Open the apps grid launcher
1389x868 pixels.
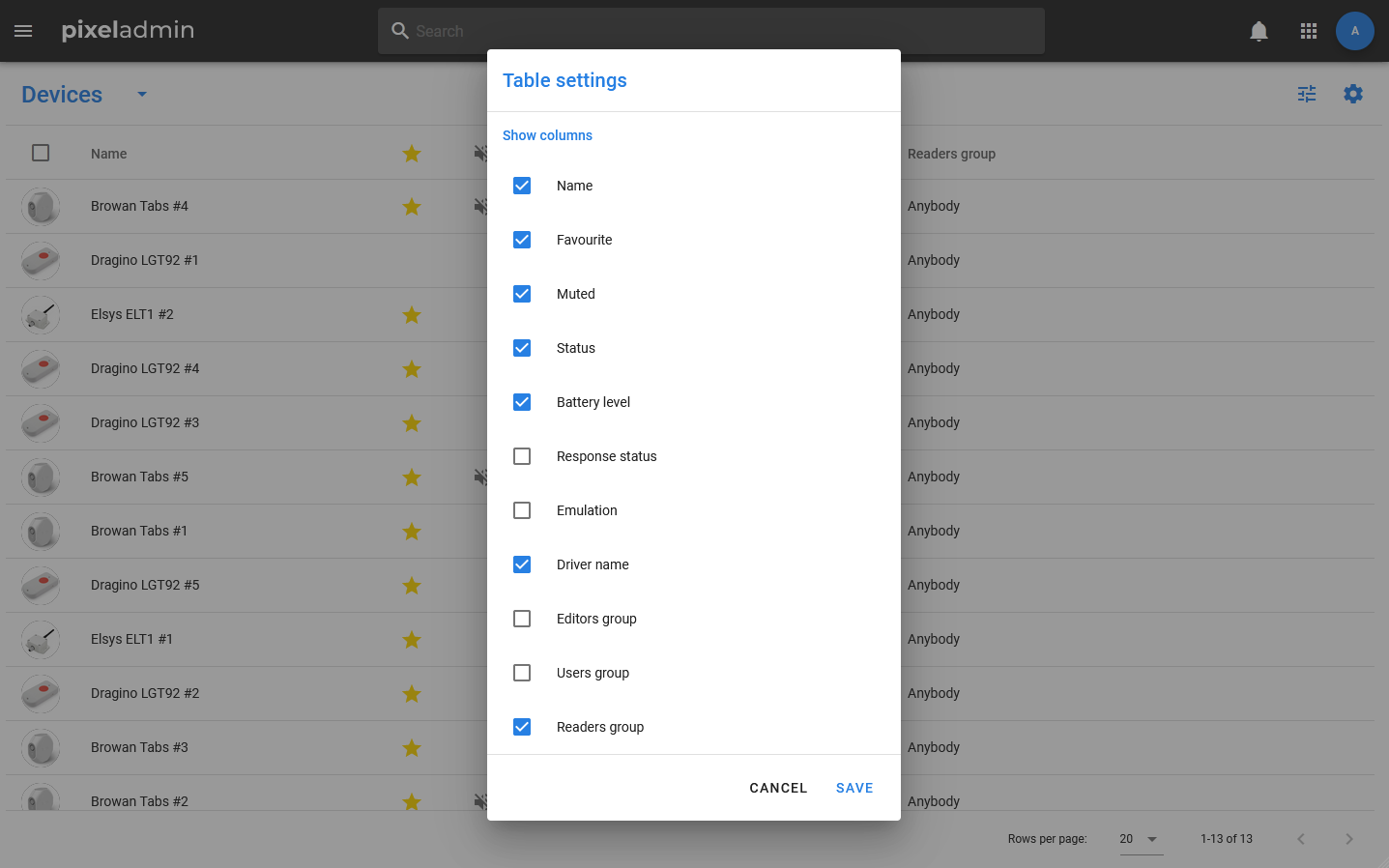tap(1309, 31)
